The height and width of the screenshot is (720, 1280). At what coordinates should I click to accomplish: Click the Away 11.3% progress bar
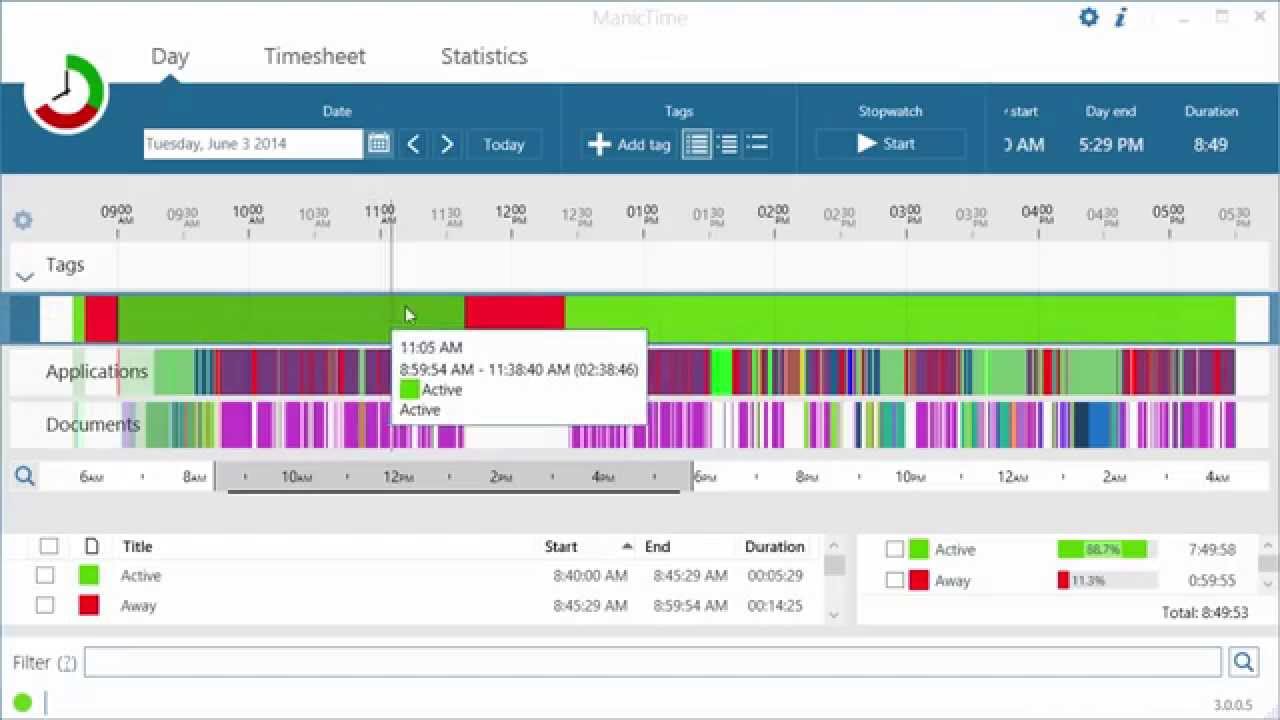1108,580
